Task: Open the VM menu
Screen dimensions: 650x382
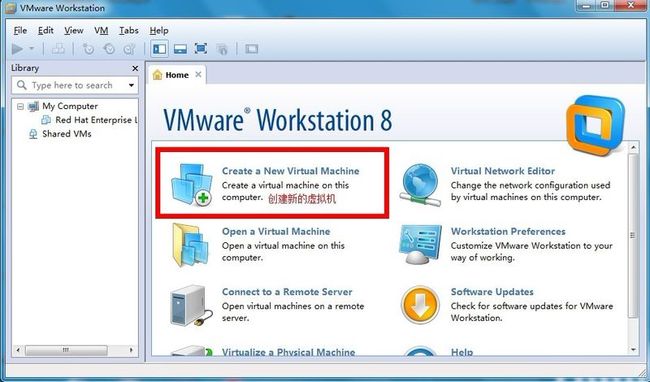Action: (x=101, y=31)
